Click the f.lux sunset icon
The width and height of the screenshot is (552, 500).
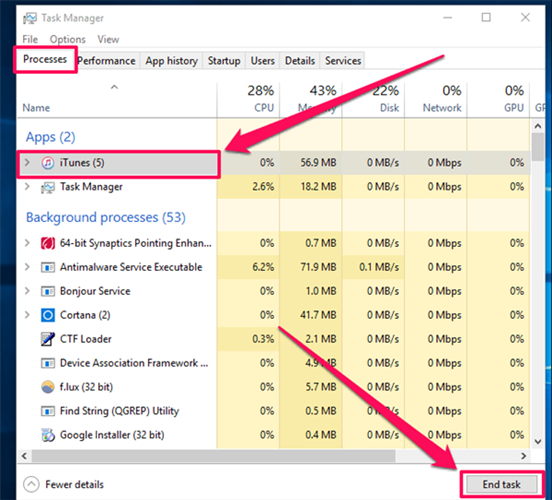pyautogui.click(x=48, y=387)
